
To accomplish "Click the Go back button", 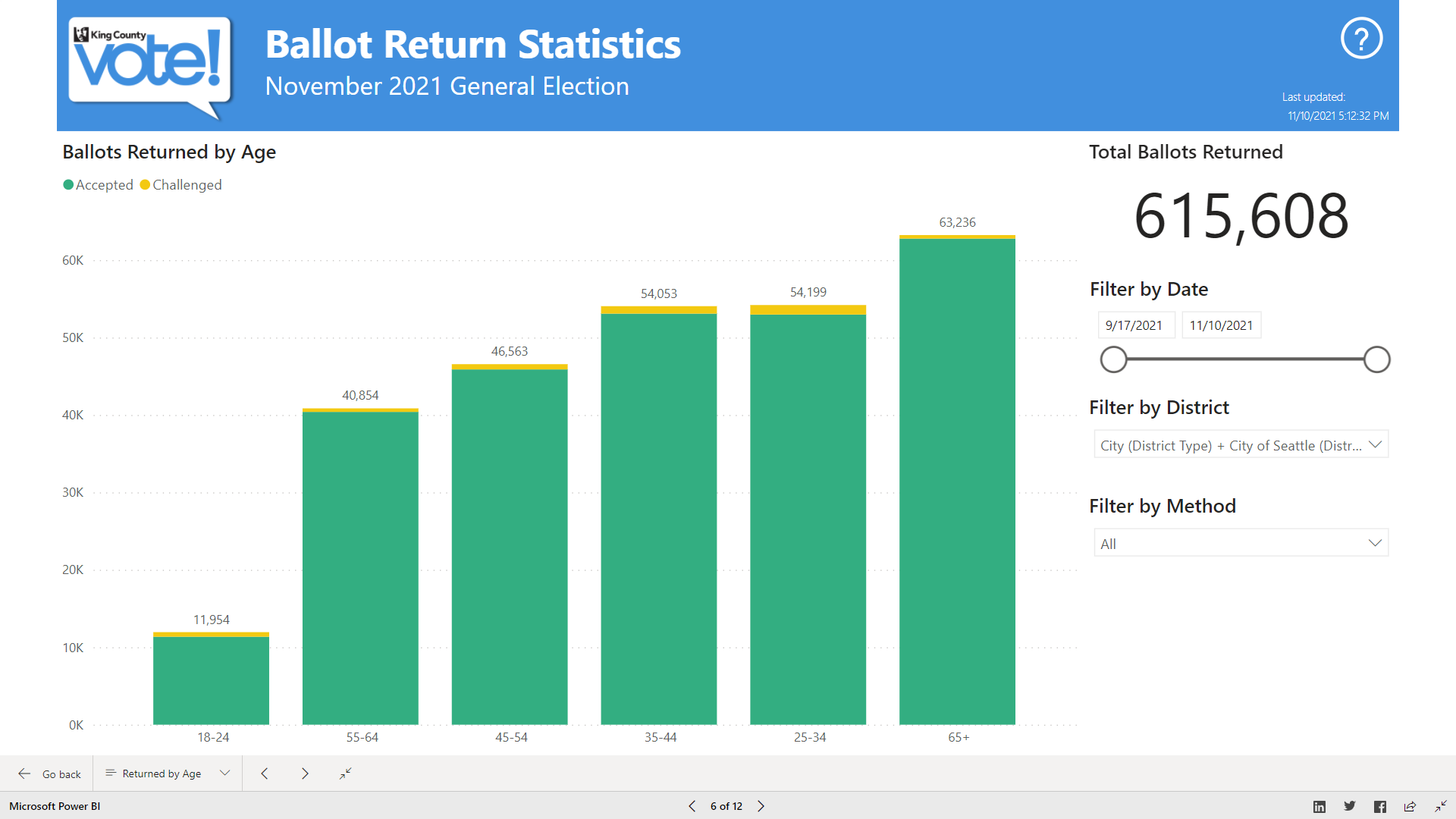I will pyautogui.click(x=50, y=773).
